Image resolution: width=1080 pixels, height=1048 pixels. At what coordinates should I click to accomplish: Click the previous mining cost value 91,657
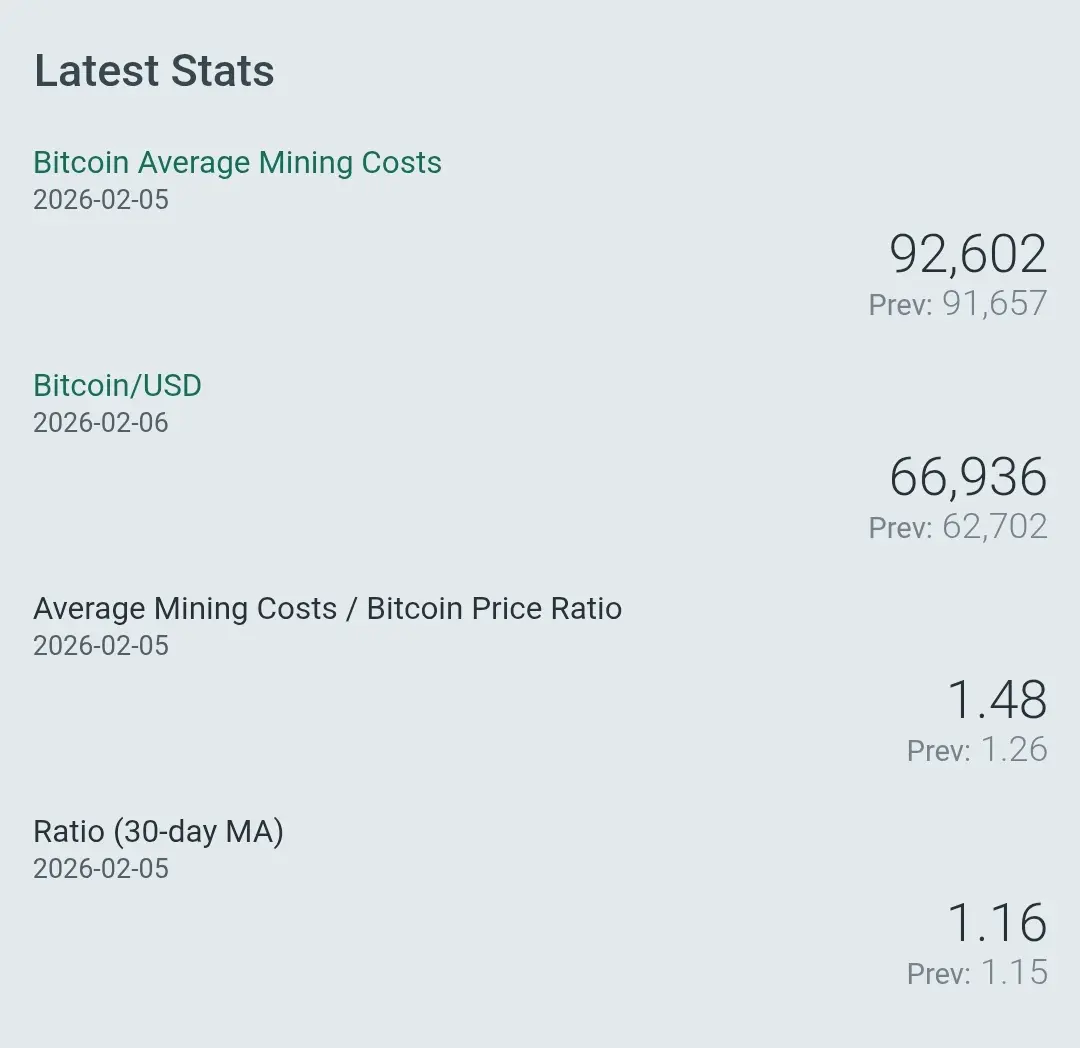click(x=994, y=304)
